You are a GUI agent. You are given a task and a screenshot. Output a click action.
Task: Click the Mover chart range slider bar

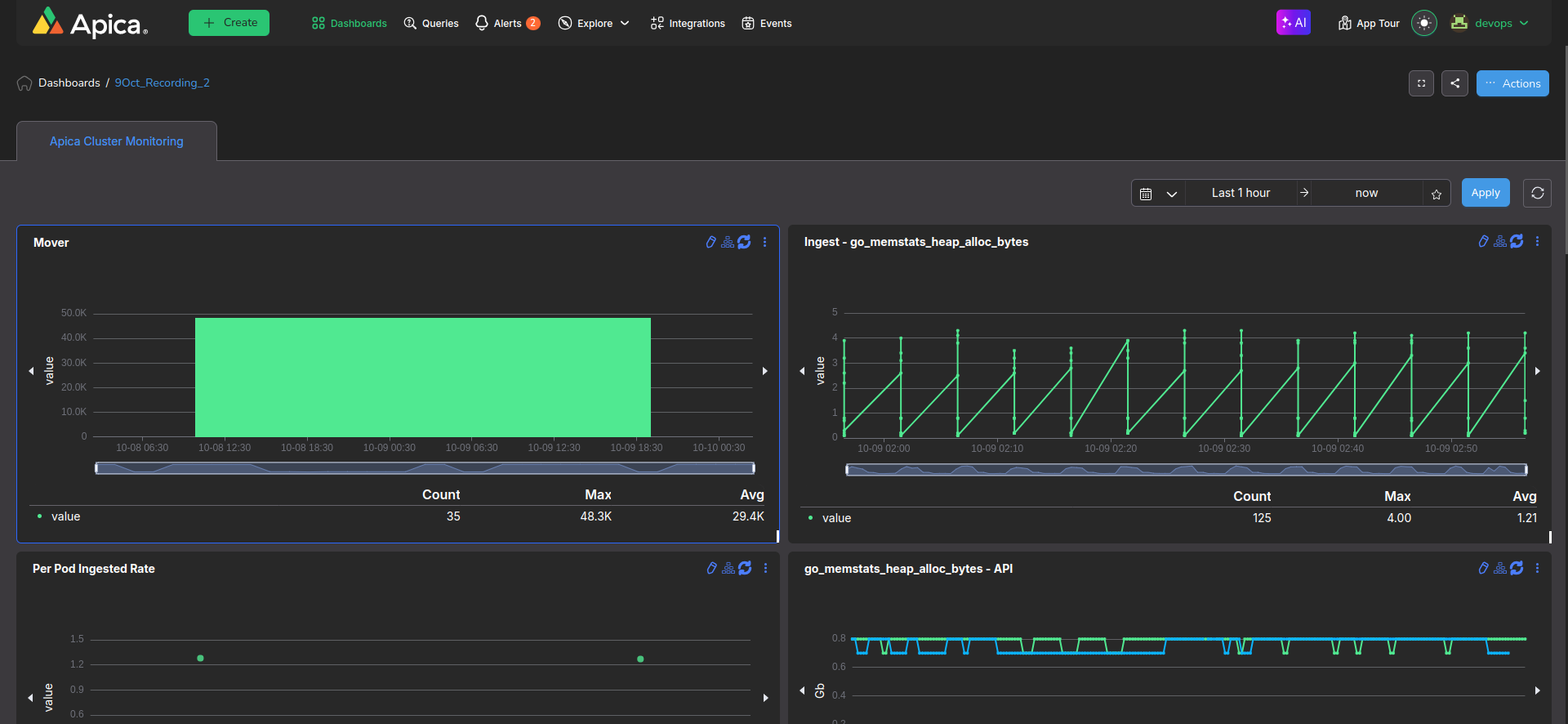[425, 468]
